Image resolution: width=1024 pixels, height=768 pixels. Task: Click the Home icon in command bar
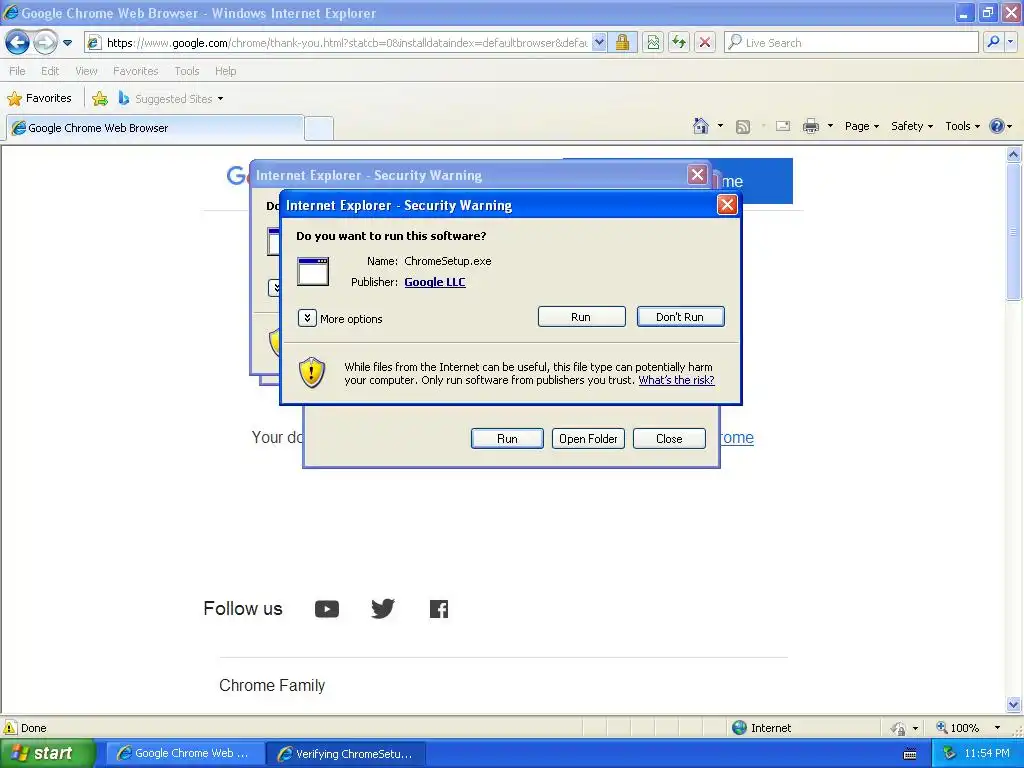tap(701, 126)
